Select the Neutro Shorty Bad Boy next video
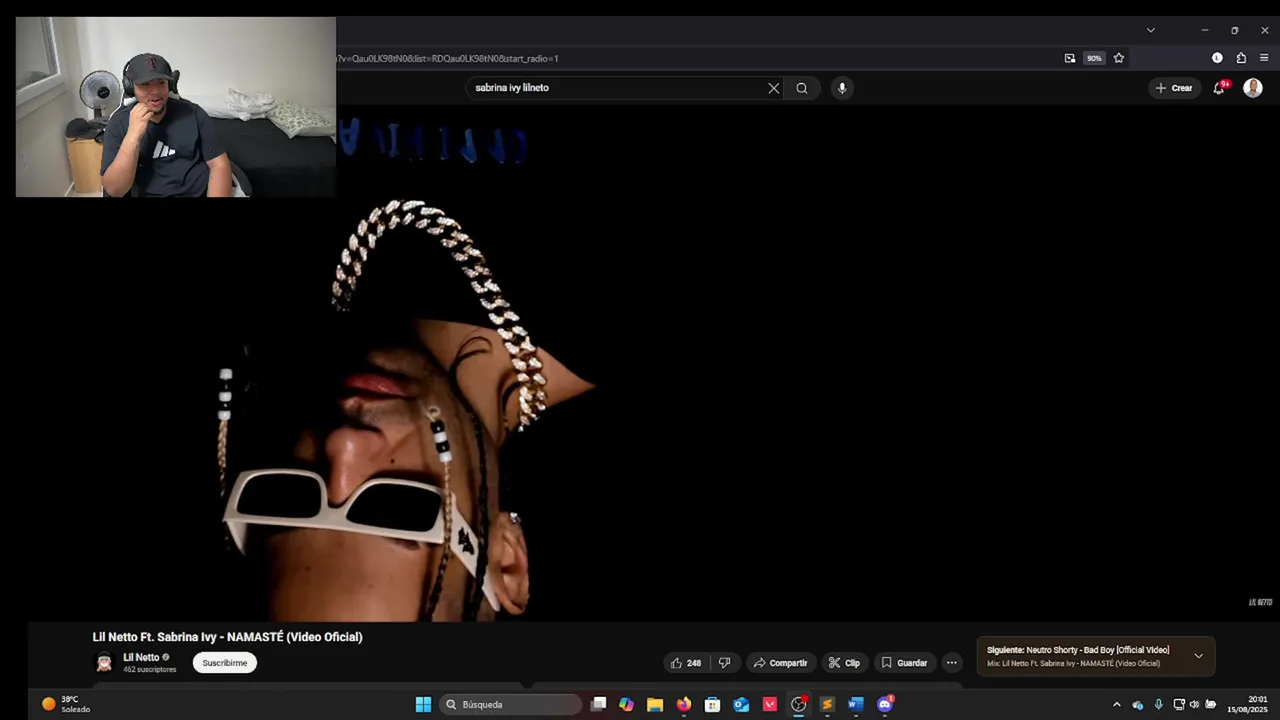Screen dimensions: 1280x720 click(x=1078, y=650)
